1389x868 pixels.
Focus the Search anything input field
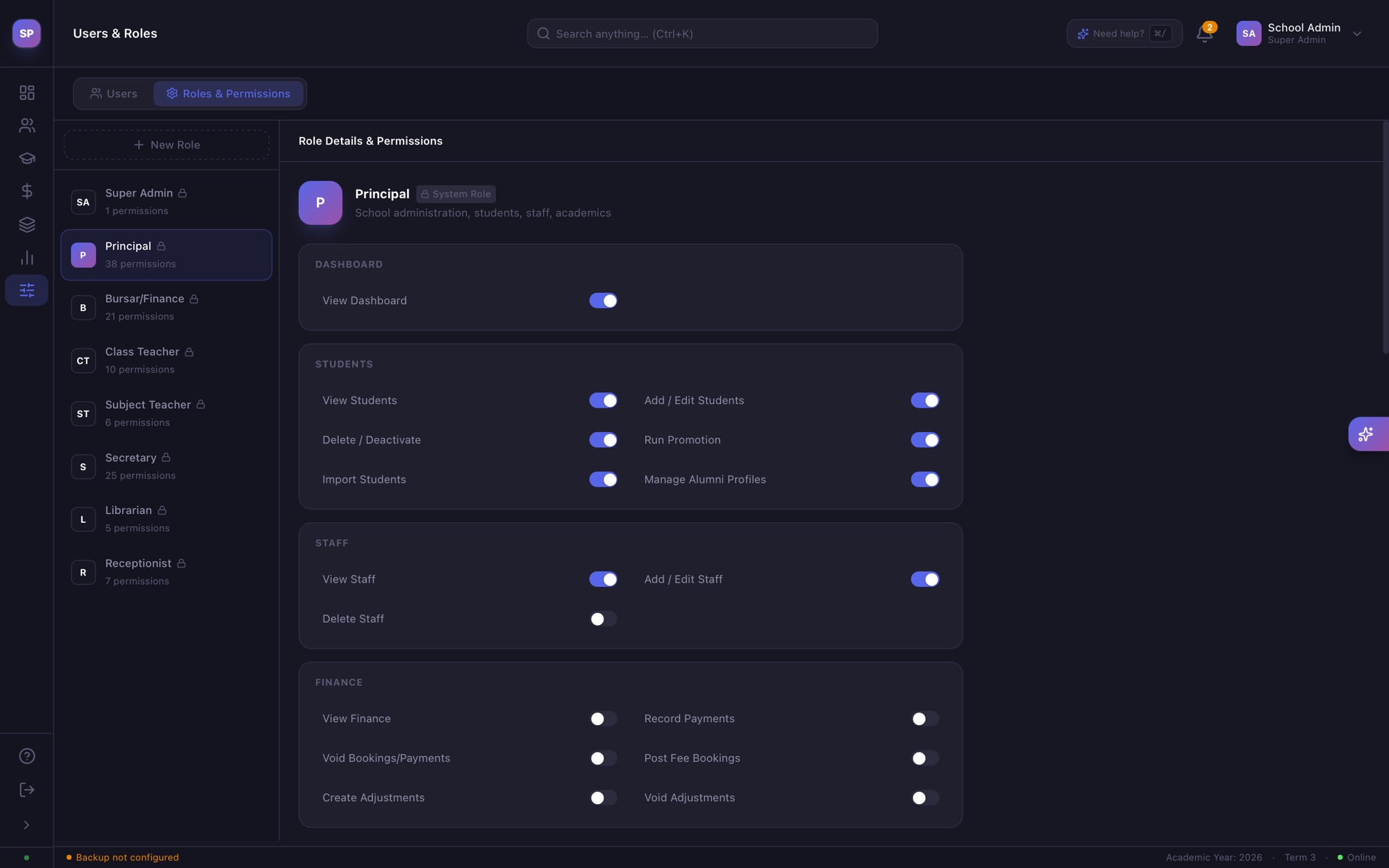click(x=702, y=33)
